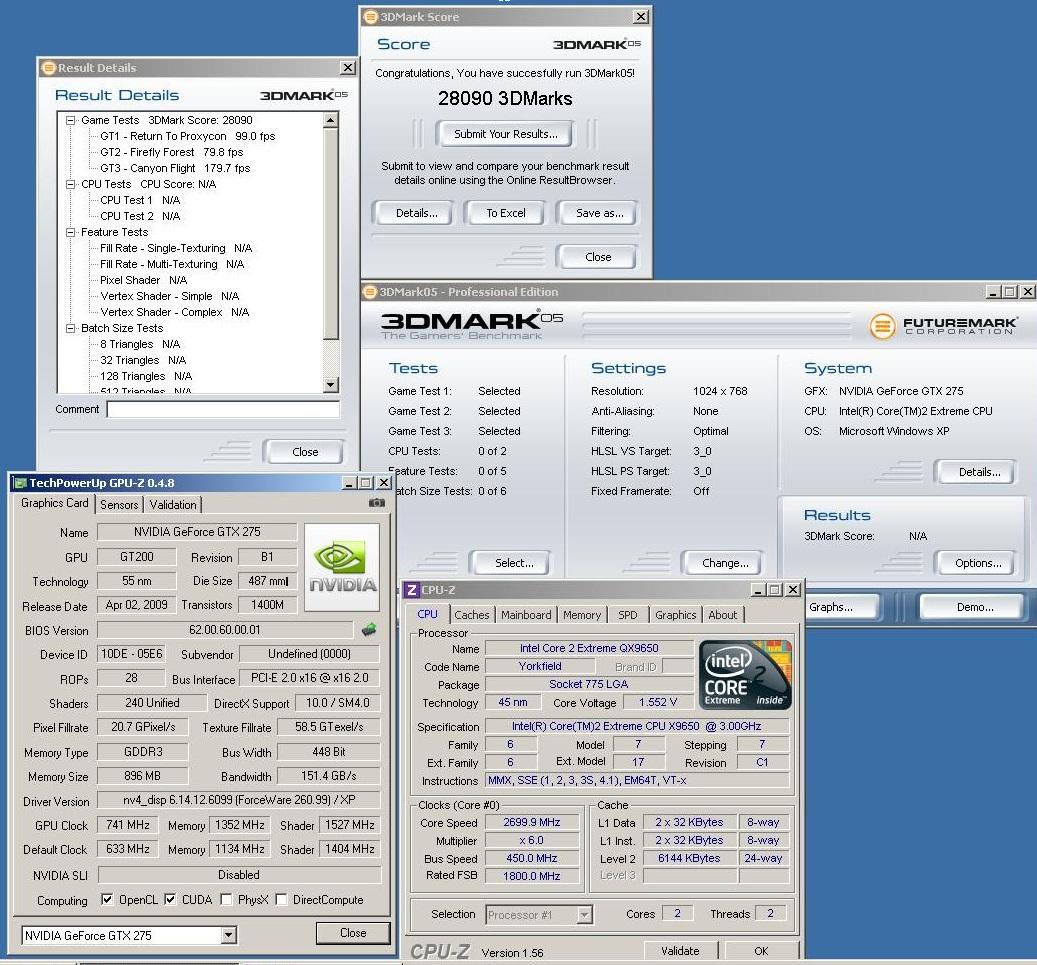This screenshot has width=1037, height=965.
Task: Click the Core Speed value 2699.9 MHz
Action: point(532,822)
